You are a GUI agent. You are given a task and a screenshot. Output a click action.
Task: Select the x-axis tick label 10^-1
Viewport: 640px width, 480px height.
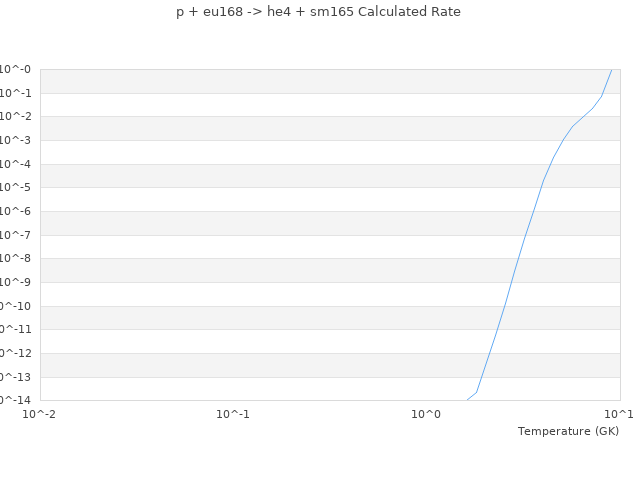pos(233,414)
